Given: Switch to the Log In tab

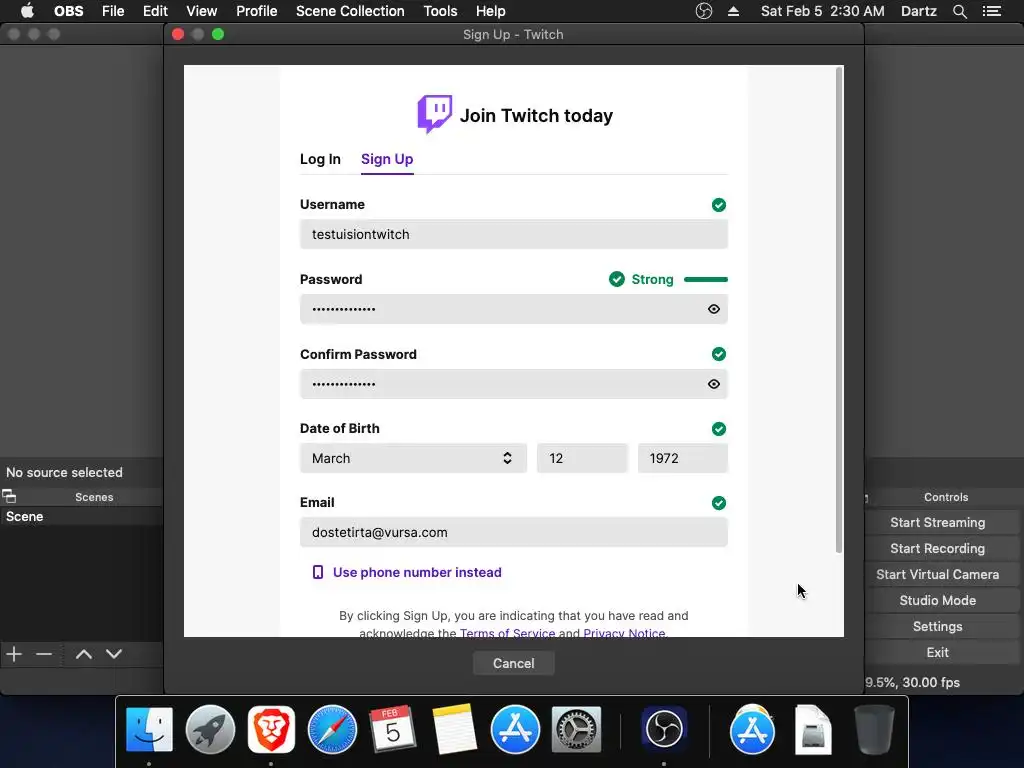Looking at the screenshot, I should tap(320, 159).
